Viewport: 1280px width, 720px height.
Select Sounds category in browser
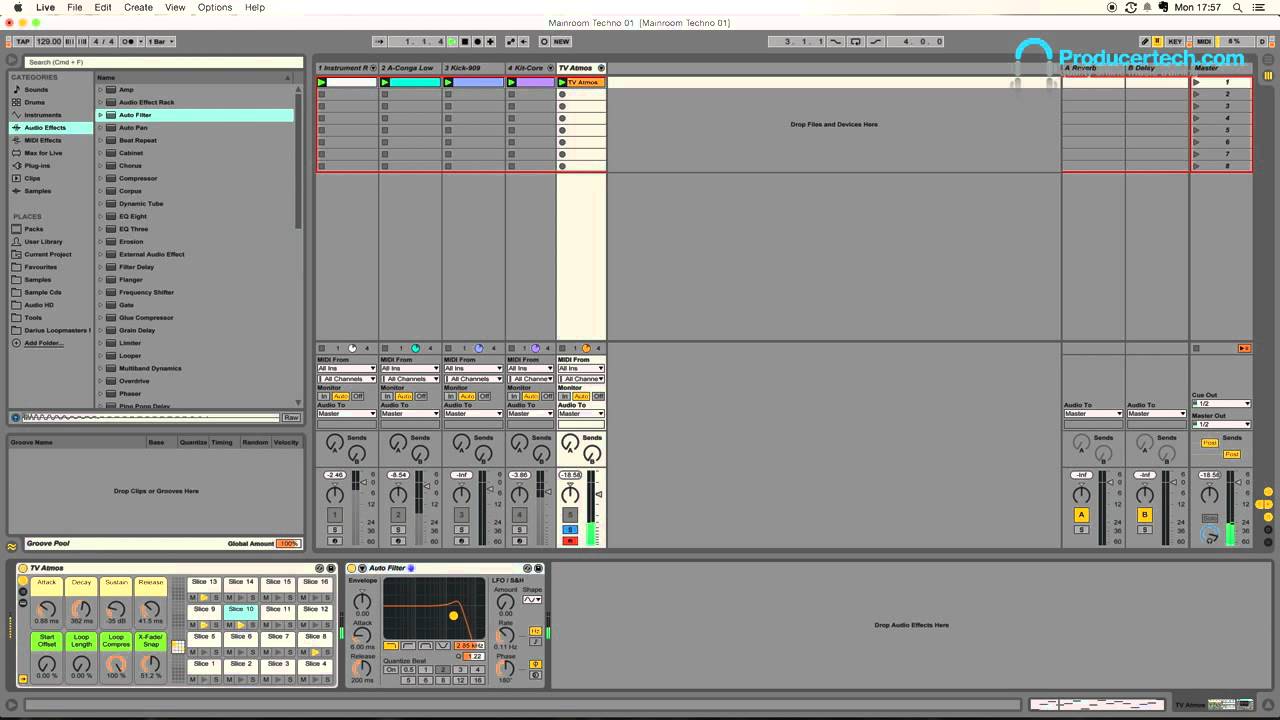(36, 90)
